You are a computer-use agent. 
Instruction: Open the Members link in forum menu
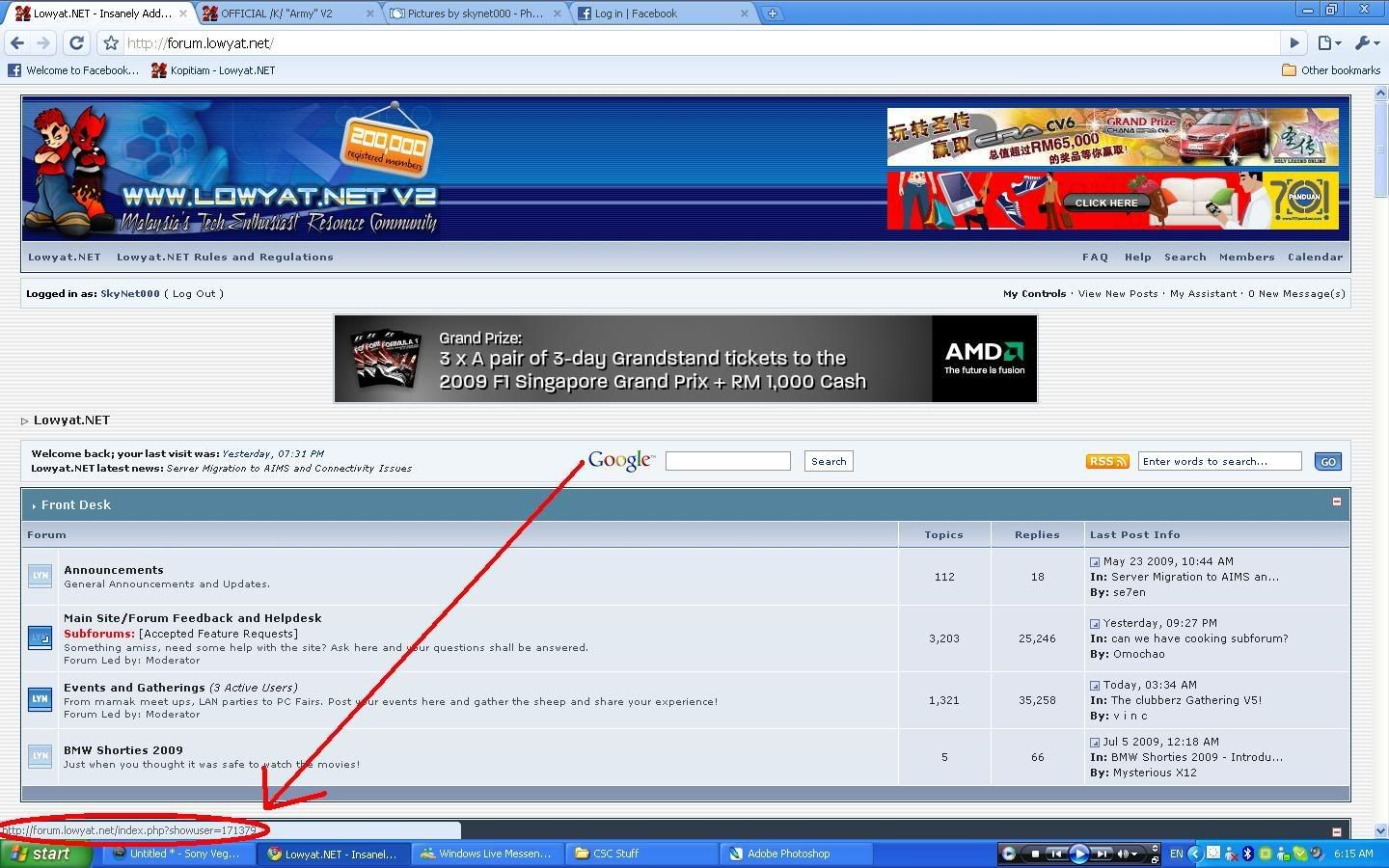tap(1246, 258)
